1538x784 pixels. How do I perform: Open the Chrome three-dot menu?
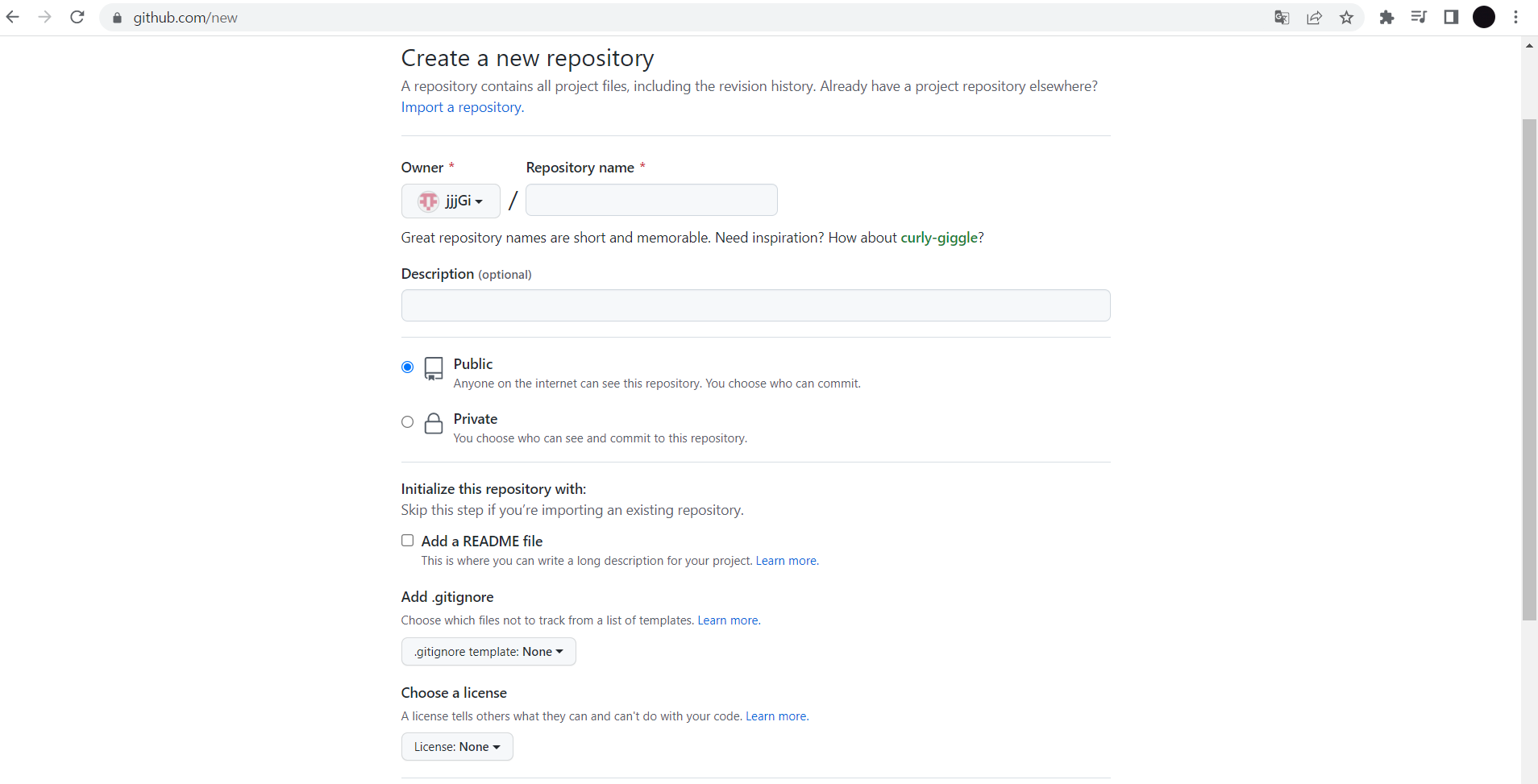click(x=1516, y=17)
